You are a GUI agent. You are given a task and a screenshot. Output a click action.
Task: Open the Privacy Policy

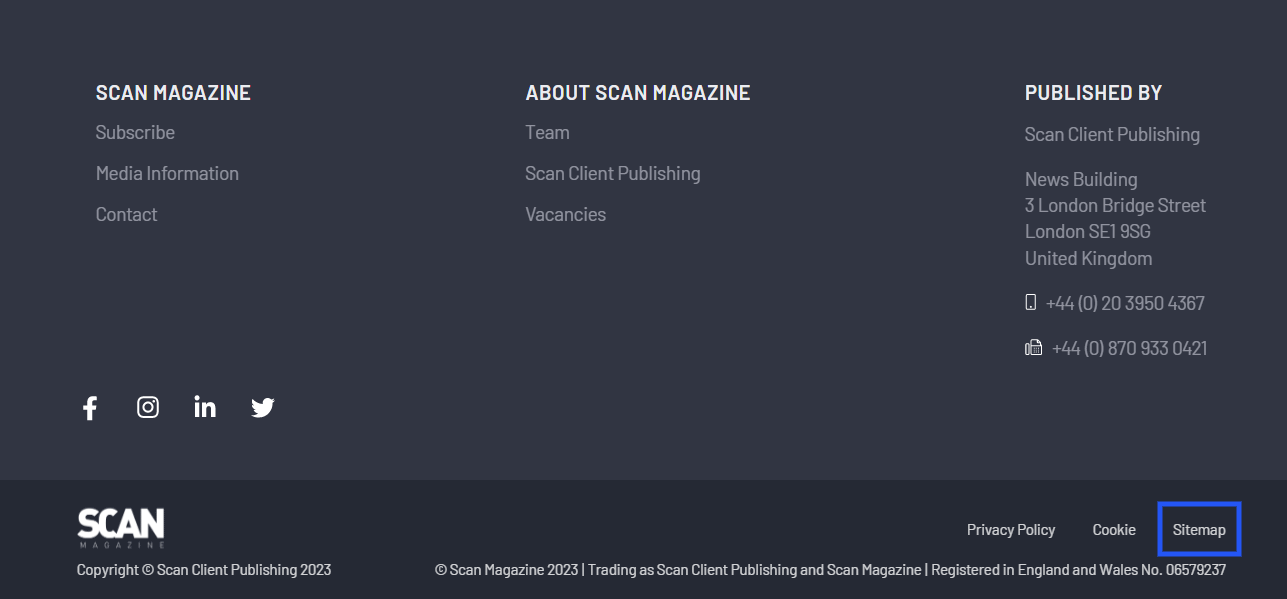coord(1010,529)
